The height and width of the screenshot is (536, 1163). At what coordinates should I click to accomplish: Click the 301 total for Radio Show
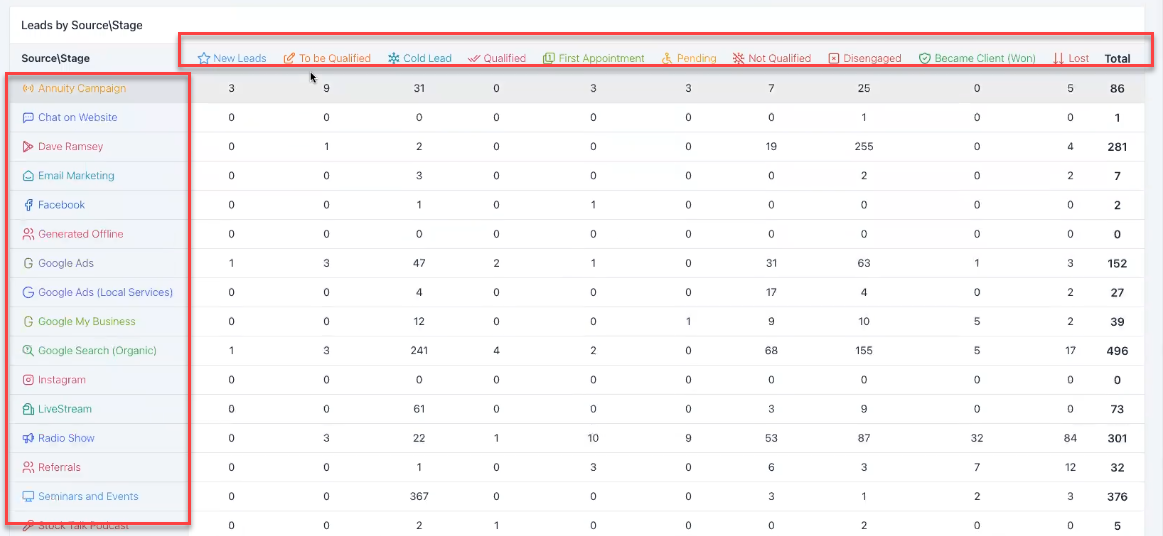[1117, 439]
